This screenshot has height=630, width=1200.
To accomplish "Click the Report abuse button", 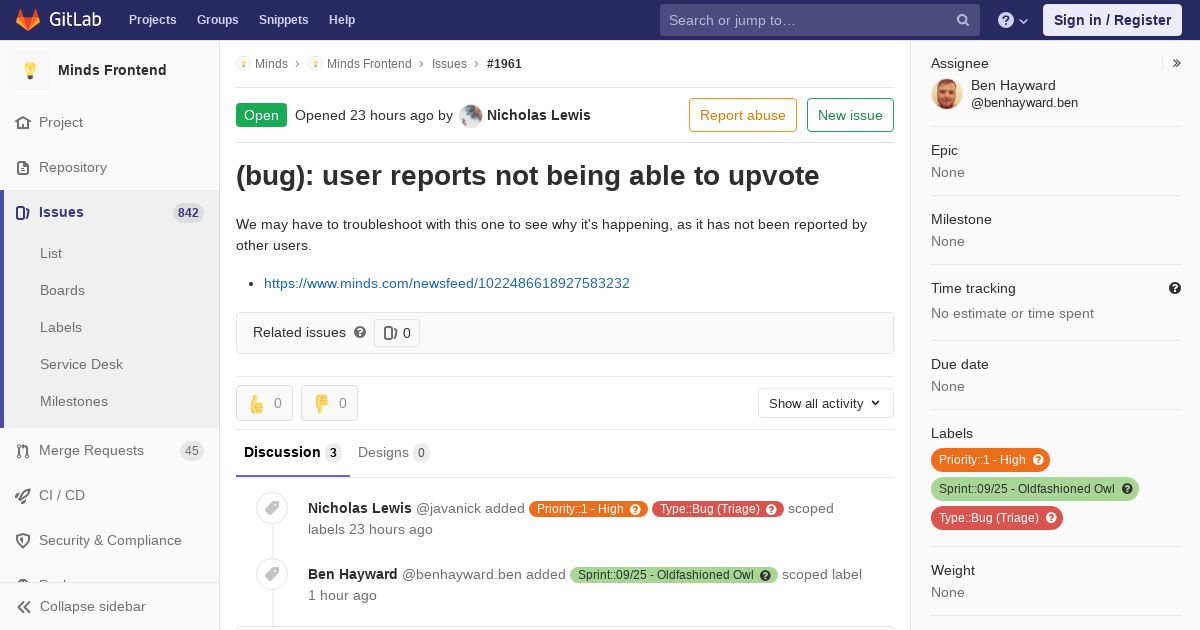I will point(743,115).
